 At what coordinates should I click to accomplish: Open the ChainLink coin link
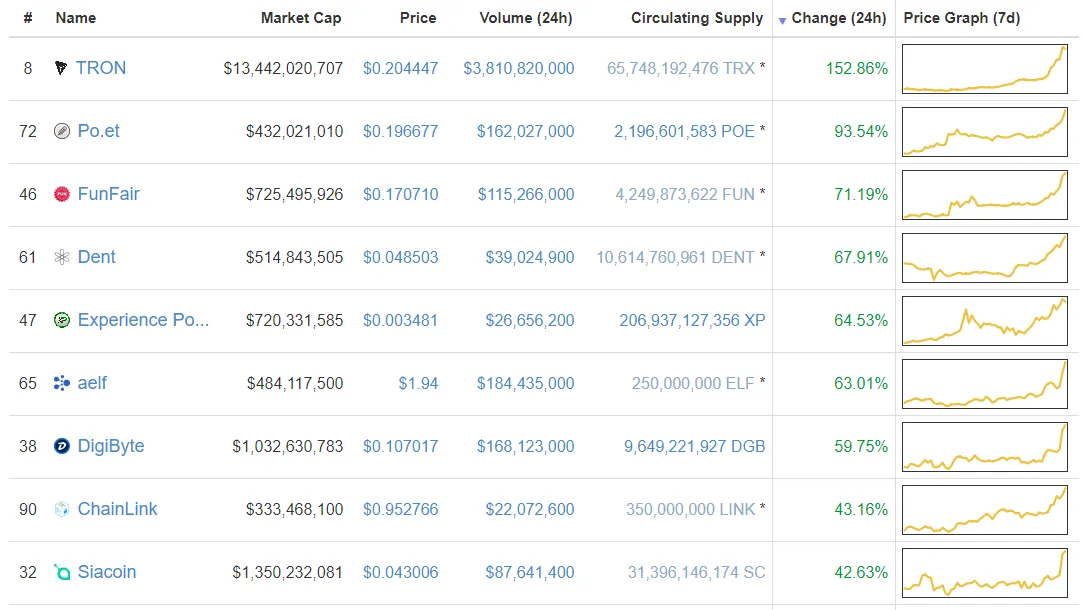(x=118, y=509)
